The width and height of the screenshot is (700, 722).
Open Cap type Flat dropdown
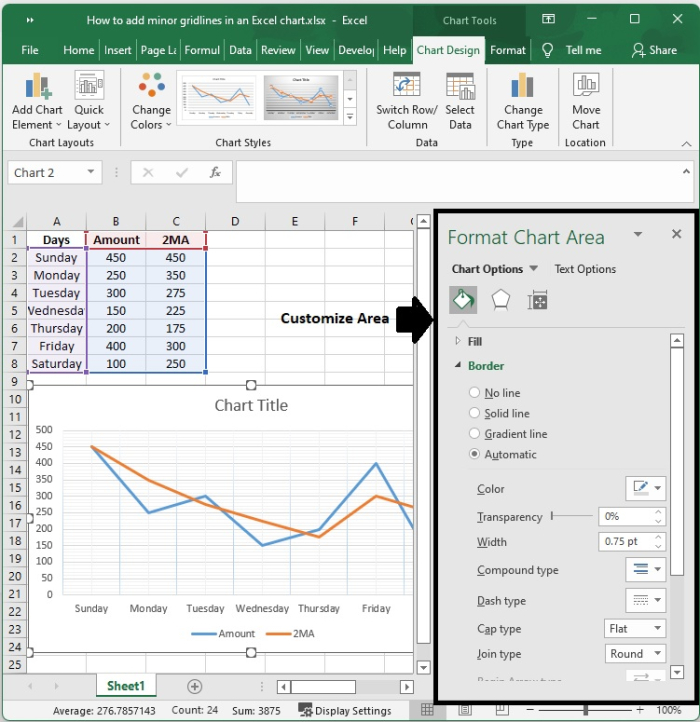point(635,628)
